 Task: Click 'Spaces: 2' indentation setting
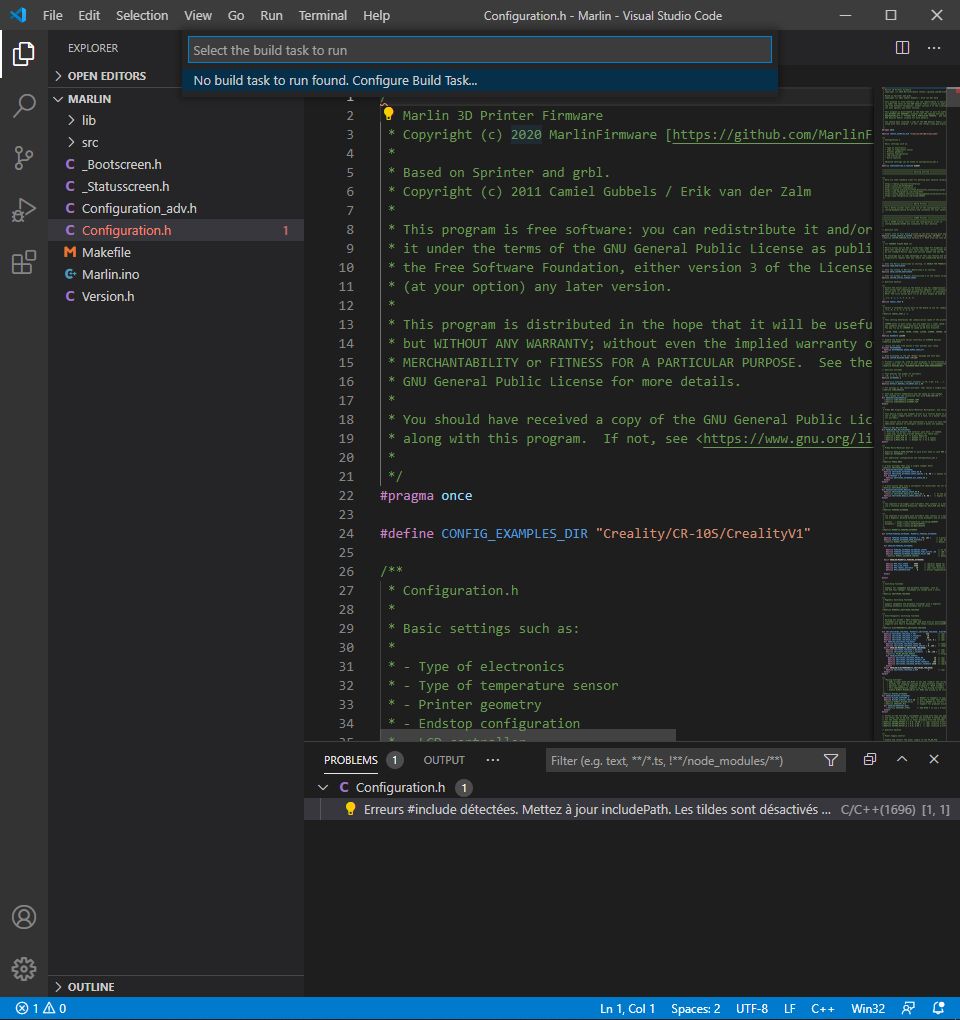(x=695, y=1008)
